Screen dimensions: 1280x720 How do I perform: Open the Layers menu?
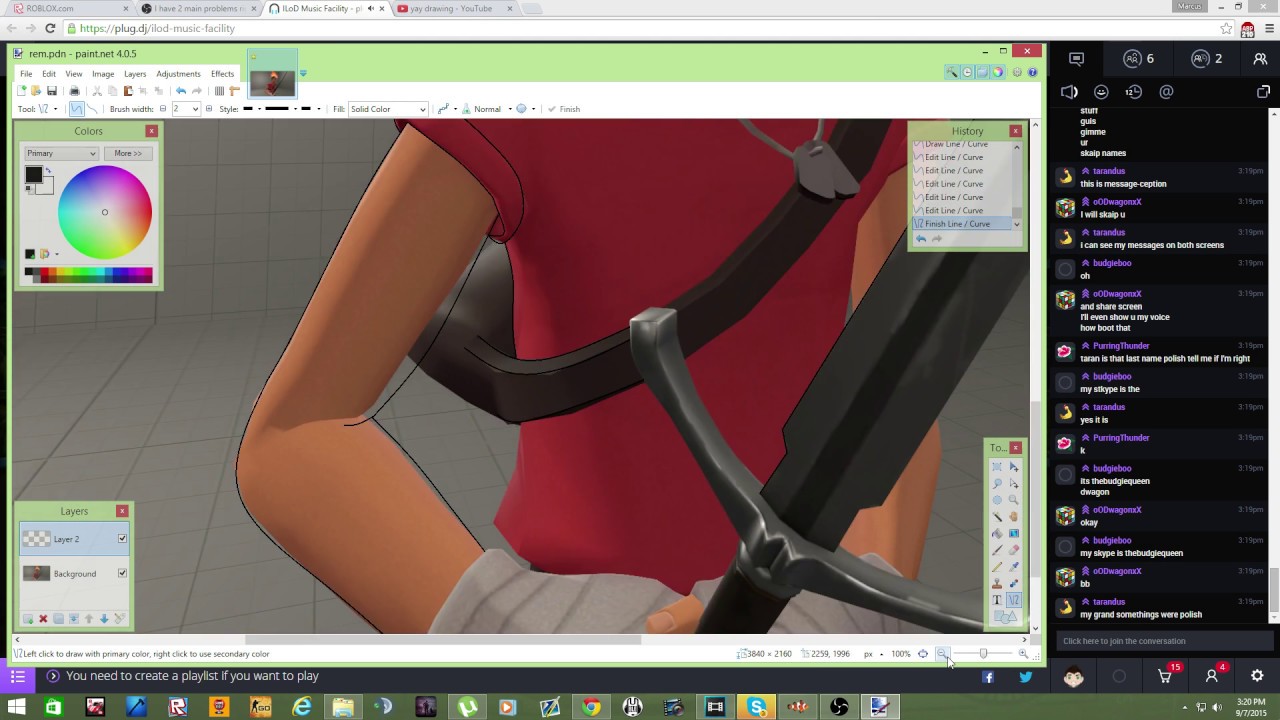135,74
